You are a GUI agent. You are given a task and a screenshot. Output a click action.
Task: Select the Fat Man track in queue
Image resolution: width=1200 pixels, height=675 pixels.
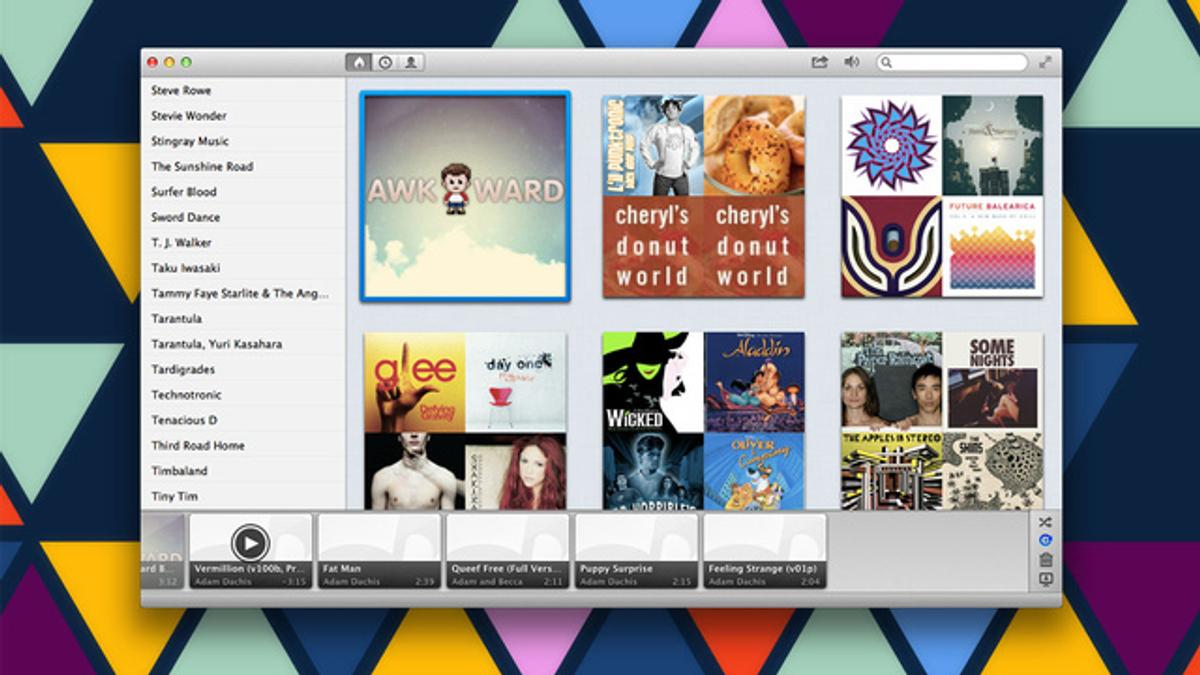click(x=379, y=550)
